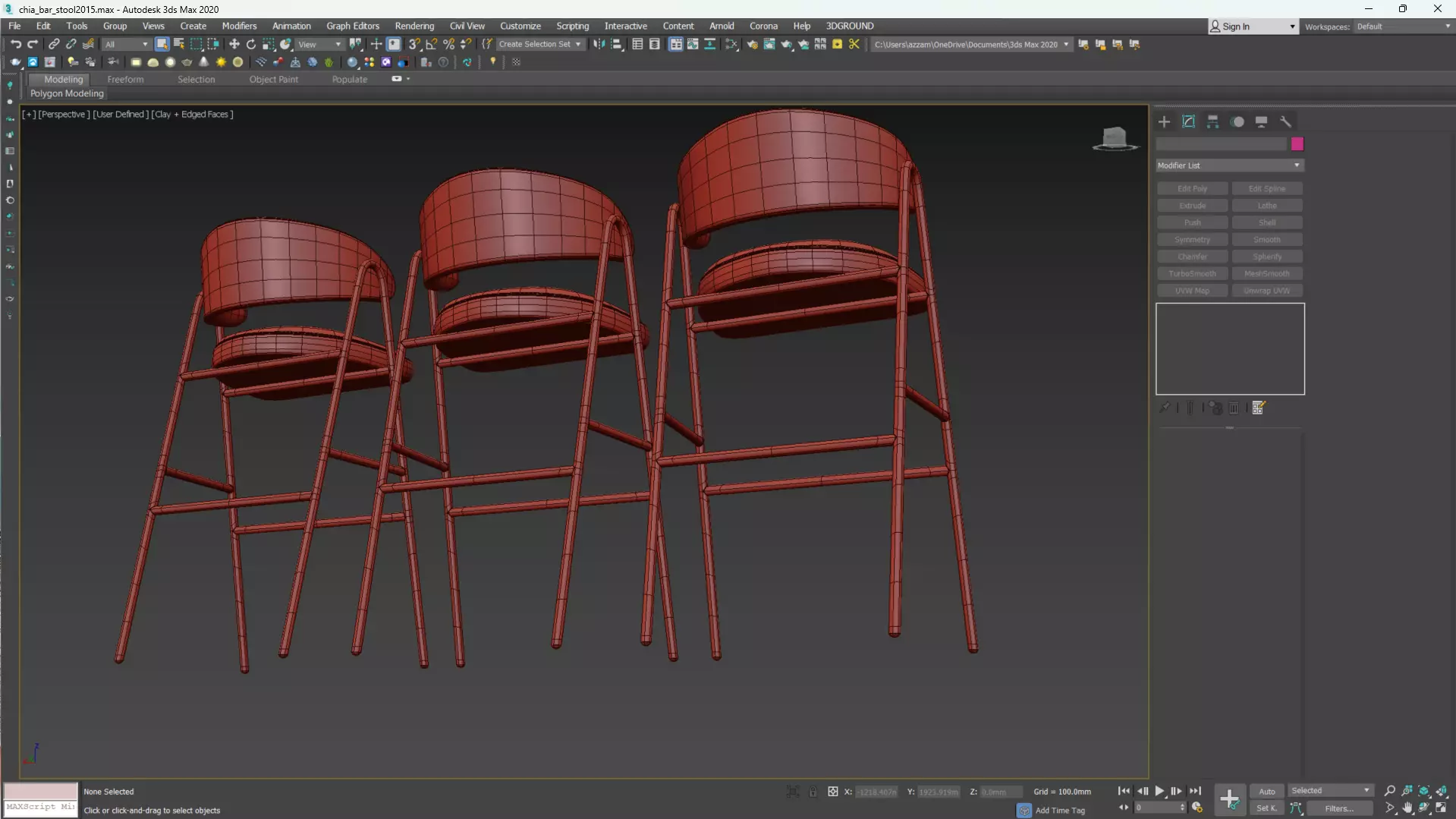Open the Display command panel tab

click(x=1261, y=121)
